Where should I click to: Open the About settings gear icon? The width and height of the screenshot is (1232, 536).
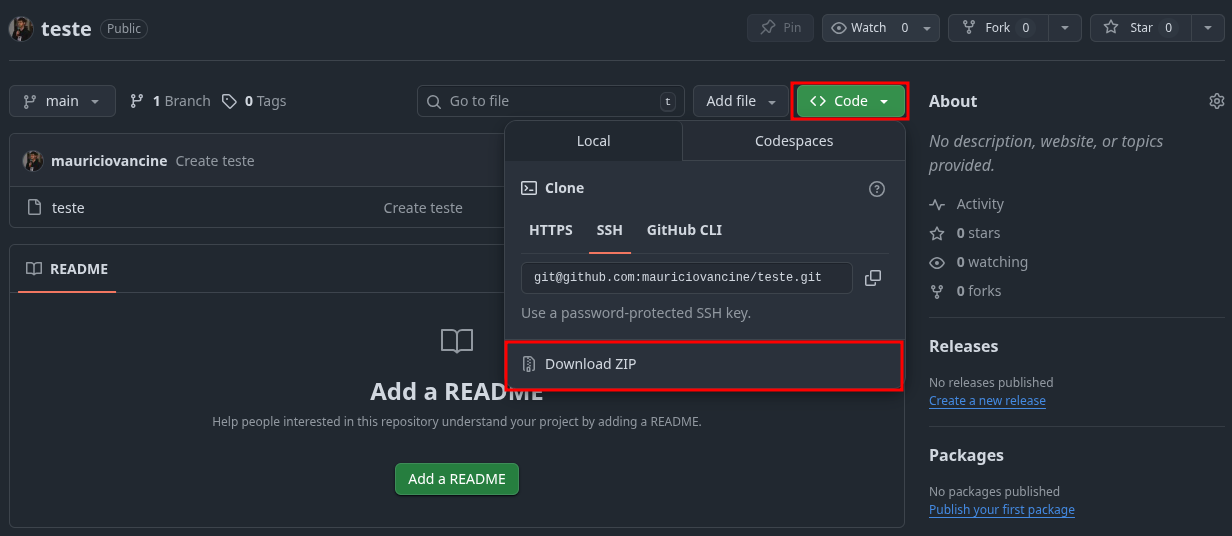click(1216, 101)
